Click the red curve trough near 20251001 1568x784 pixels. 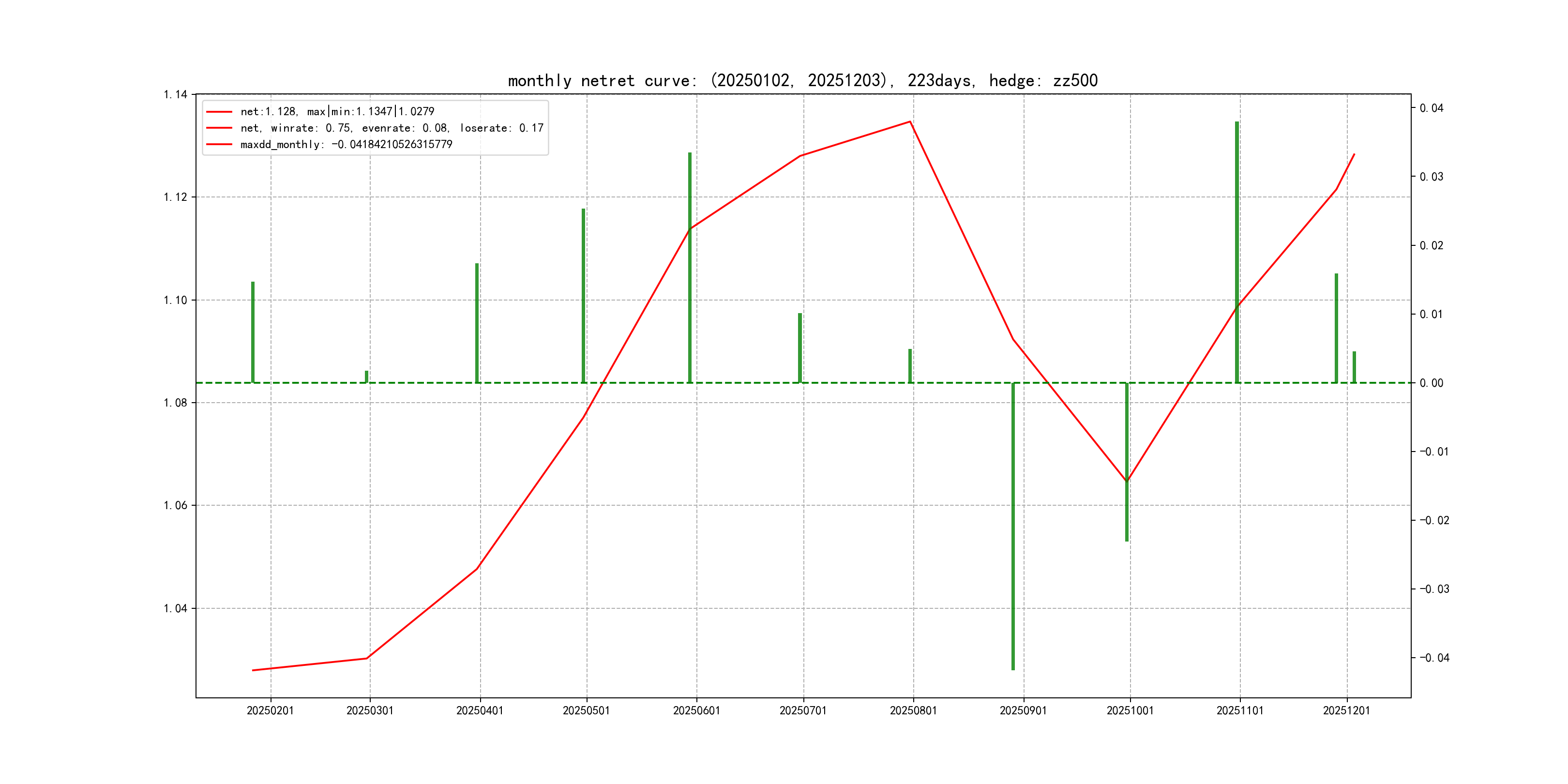click(x=1127, y=481)
